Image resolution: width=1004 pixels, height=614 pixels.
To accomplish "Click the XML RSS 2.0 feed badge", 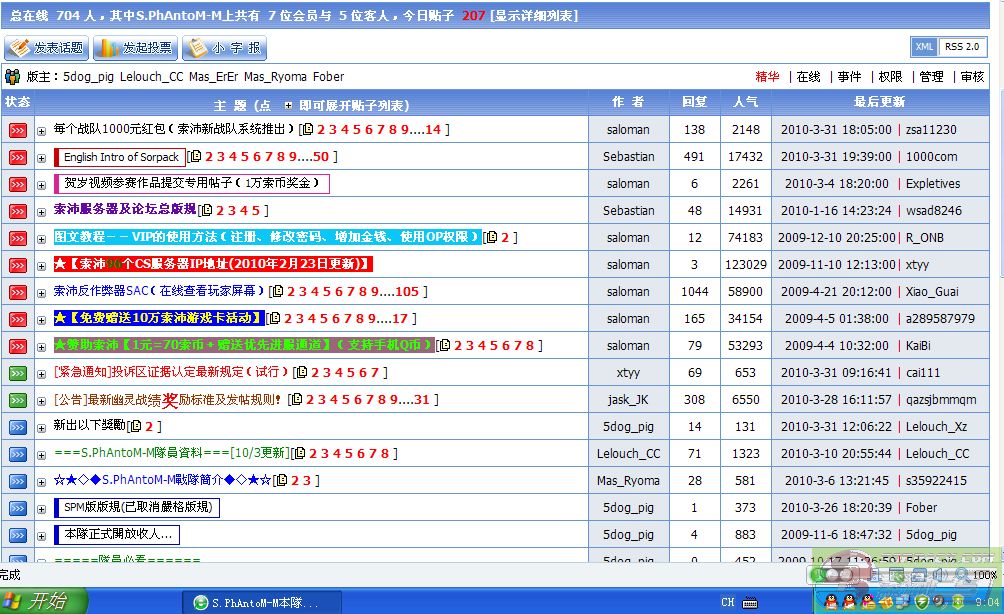I will pos(949,47).
